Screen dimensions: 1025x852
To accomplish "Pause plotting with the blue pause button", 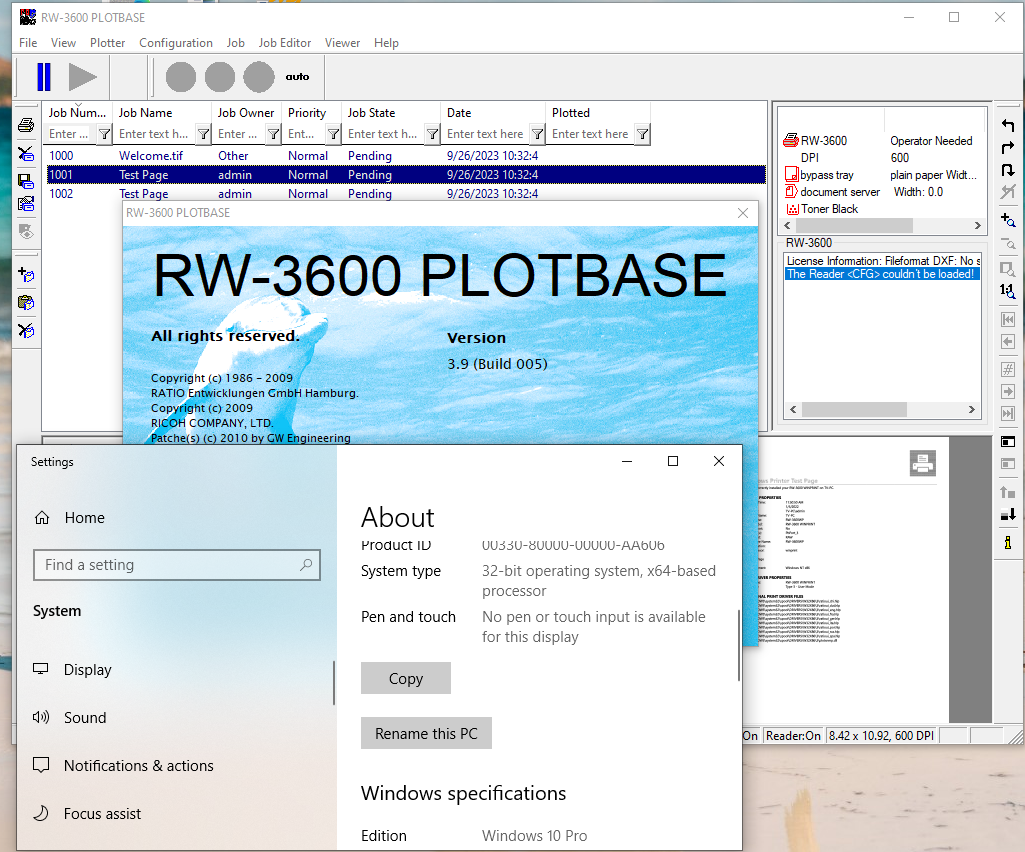I will point(44,77).
